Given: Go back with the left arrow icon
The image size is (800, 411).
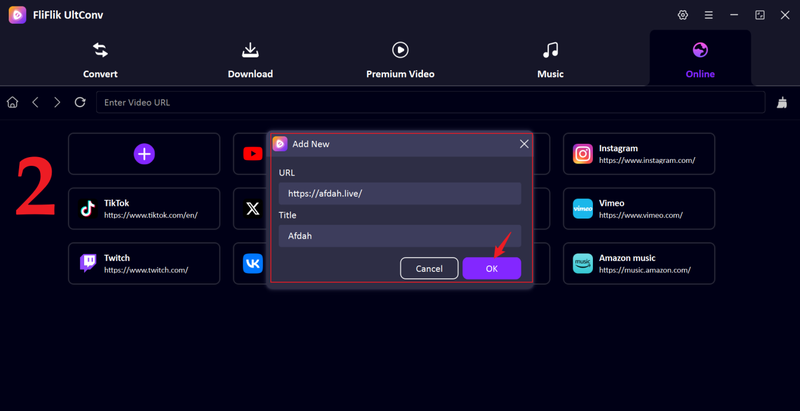Looking at the screenshot, I should coord(35,102).
